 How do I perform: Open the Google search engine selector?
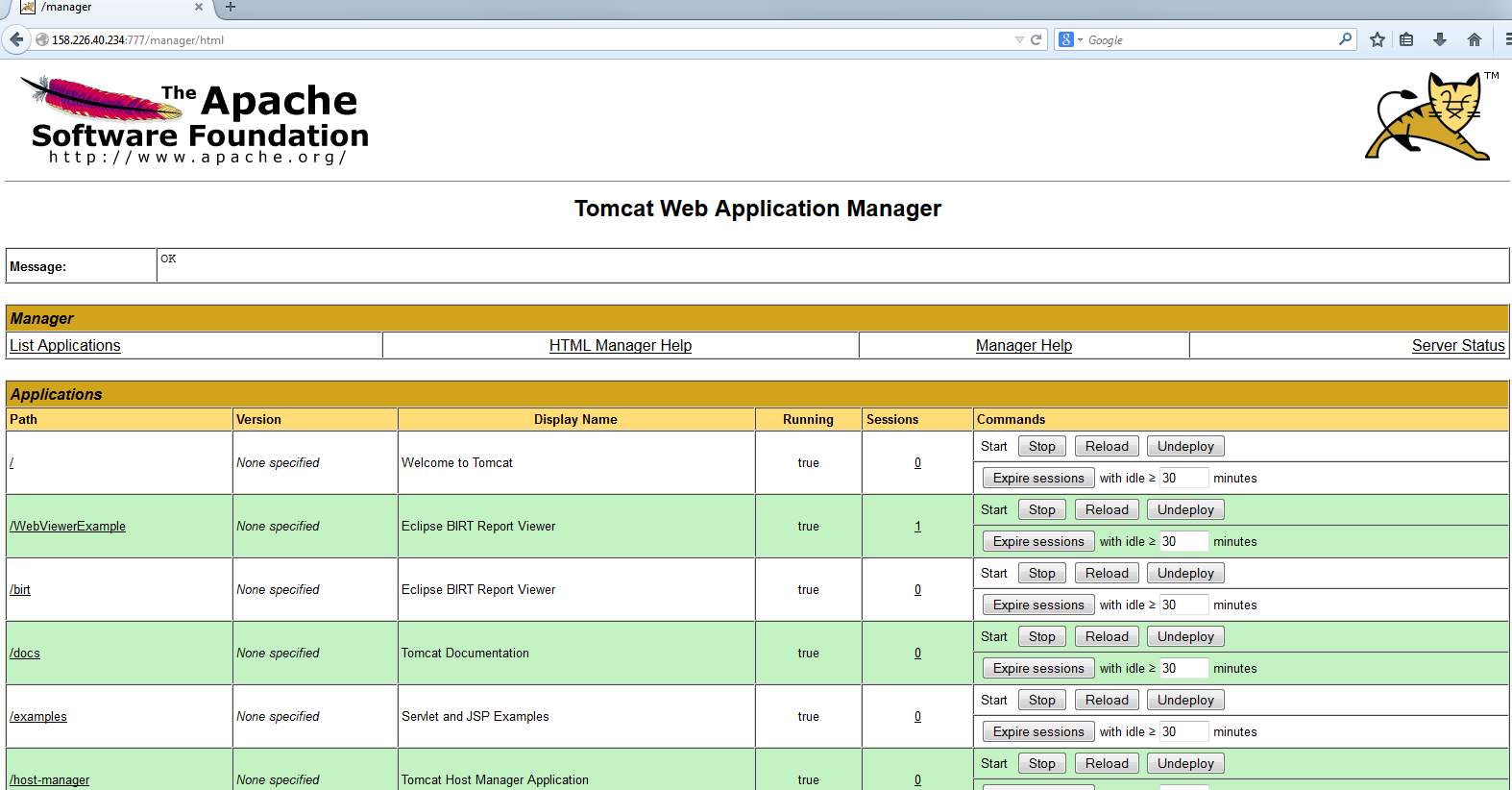coord(1070,39)
